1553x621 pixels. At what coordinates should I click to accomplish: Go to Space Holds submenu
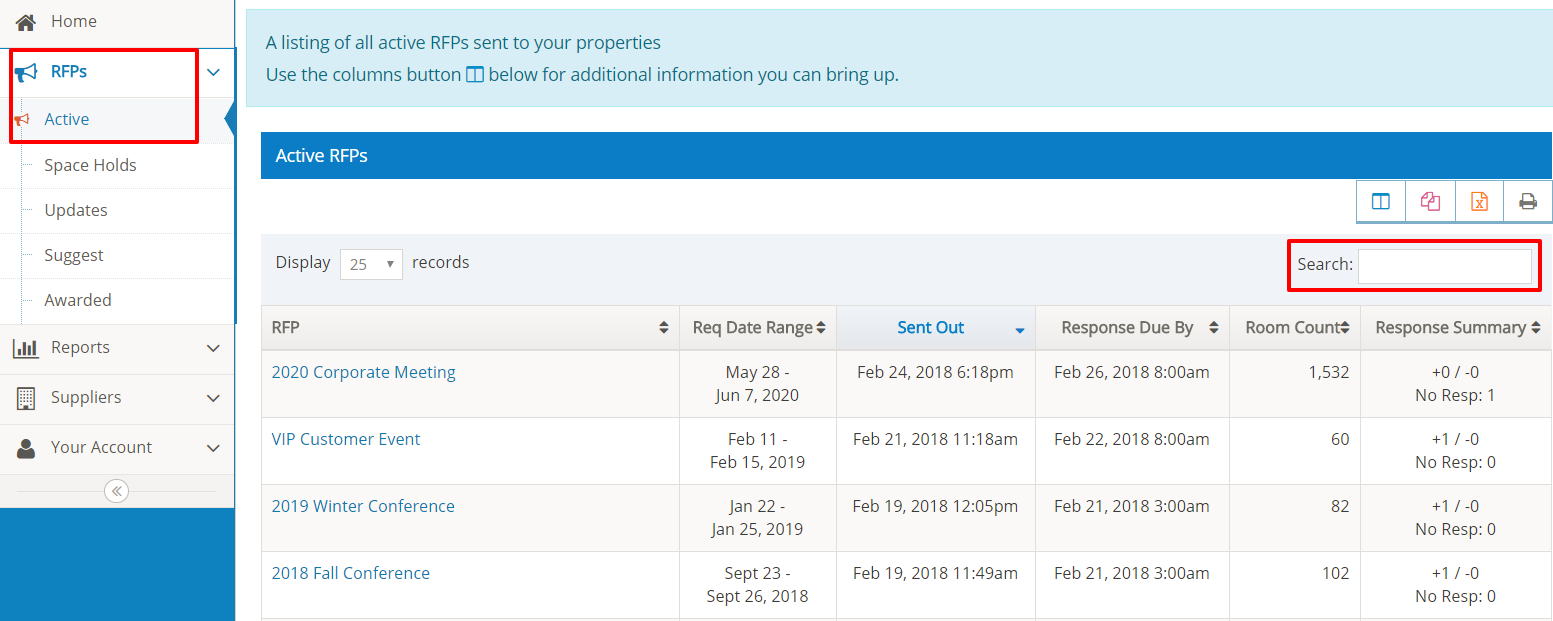coord(90,165)
